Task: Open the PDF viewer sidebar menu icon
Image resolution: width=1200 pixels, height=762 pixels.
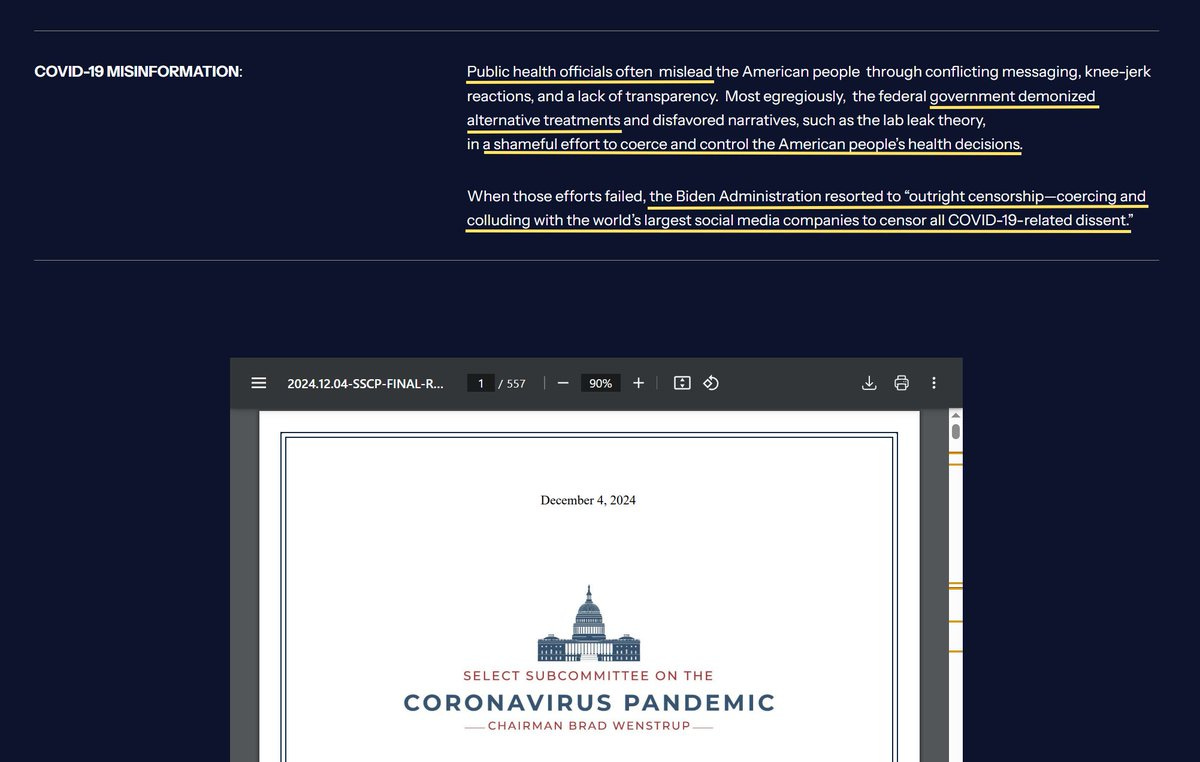Action: tap(259, 383)
